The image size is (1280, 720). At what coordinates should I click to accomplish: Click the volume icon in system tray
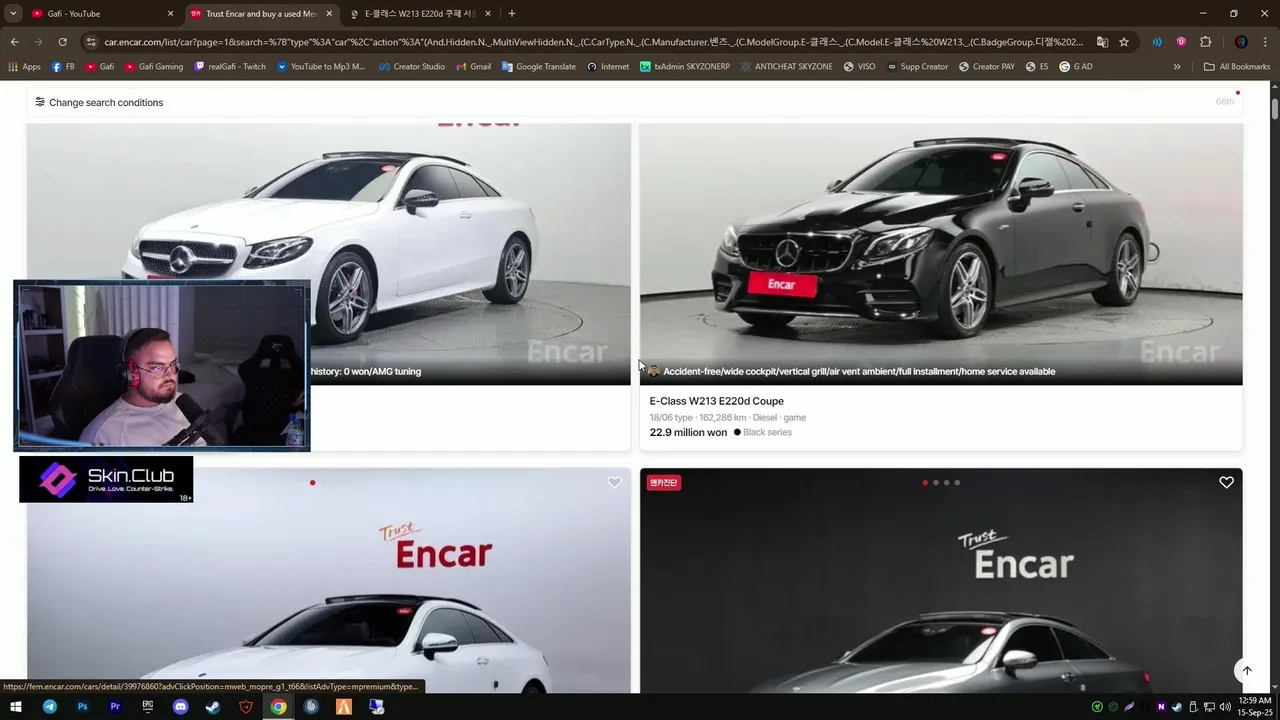[1225, 707]
